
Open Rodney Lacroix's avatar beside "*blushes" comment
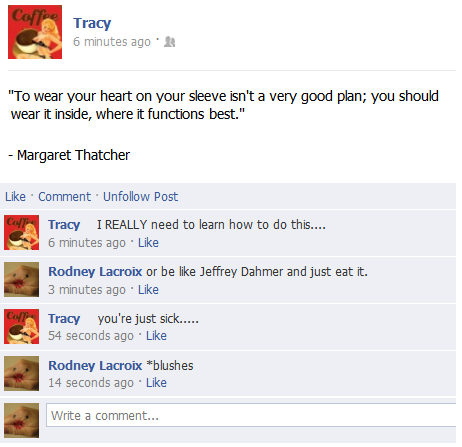[x=22, y=373]
